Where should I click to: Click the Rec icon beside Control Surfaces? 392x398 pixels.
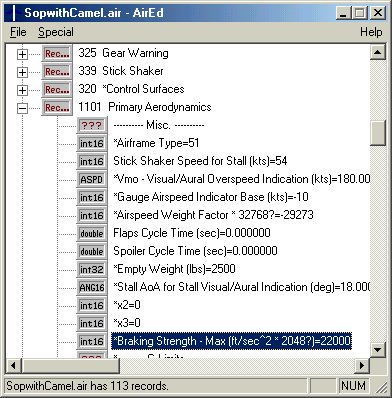57,89
